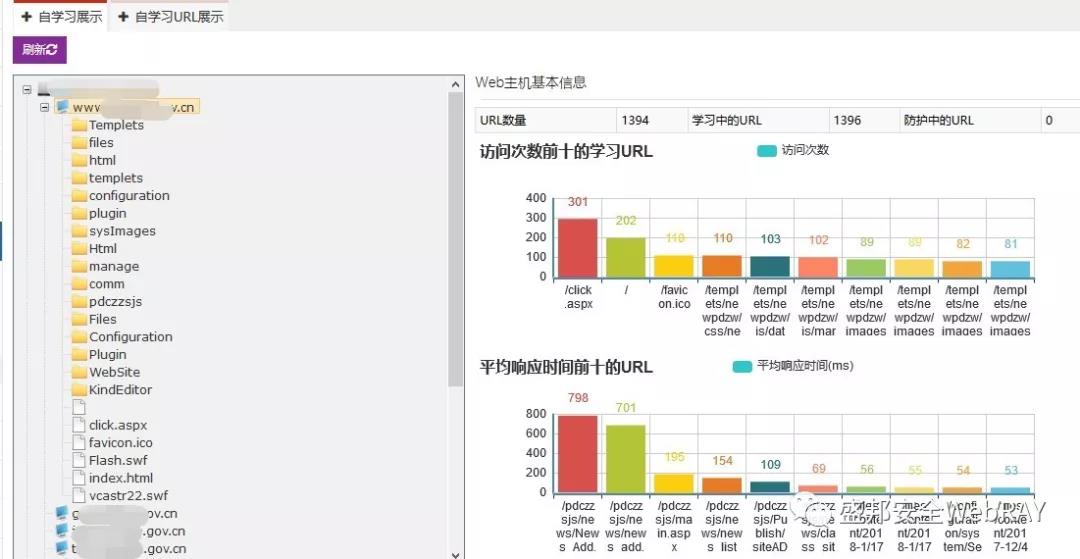
Task: Select the click.aspx file icon
Action: (x=79, y=425)
